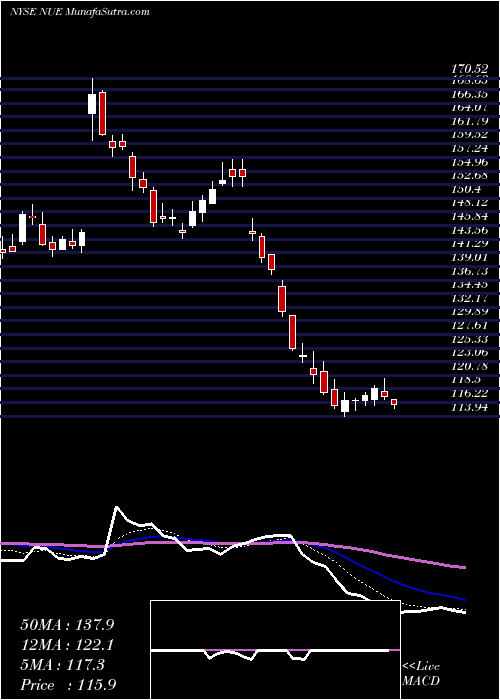
Task: Click the 113.94 bottom price label
Action: point(471,407)
